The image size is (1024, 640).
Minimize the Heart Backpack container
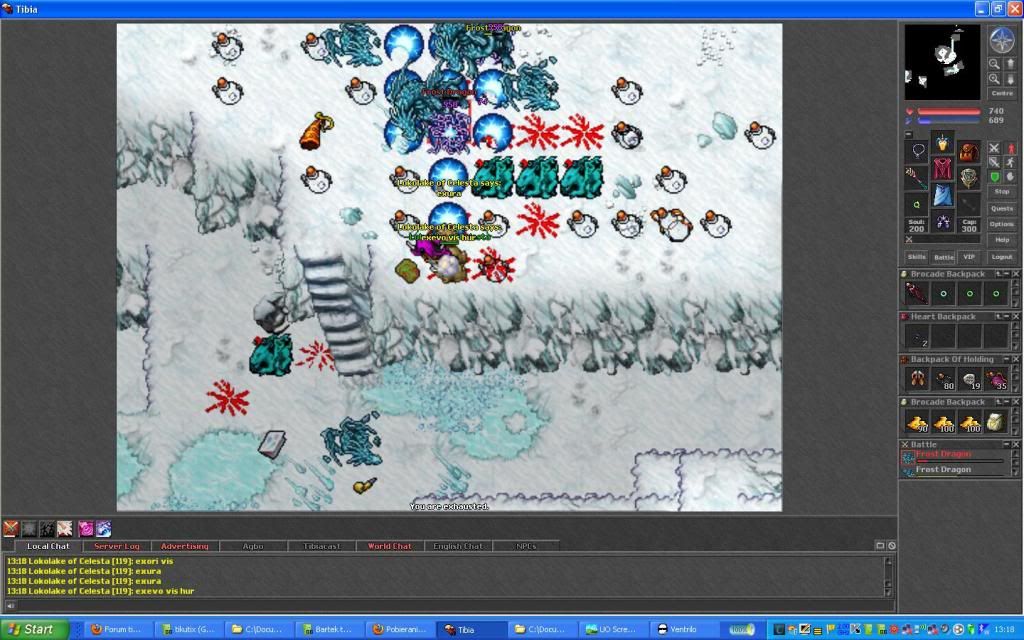pyautogui.click(x=1006, y=317)
